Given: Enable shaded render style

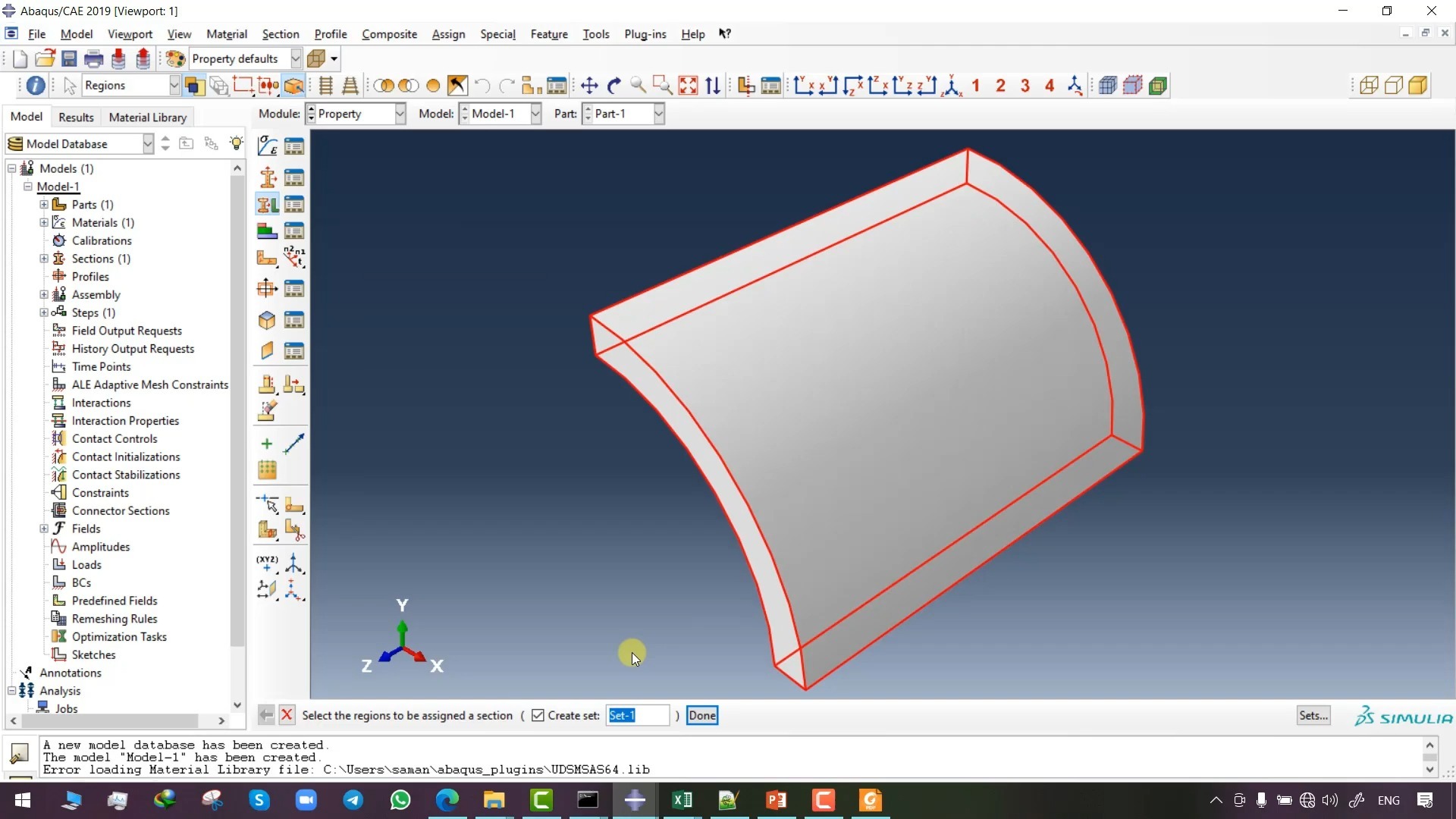Looking at the screenshot, I should [x=1418, y=86].
